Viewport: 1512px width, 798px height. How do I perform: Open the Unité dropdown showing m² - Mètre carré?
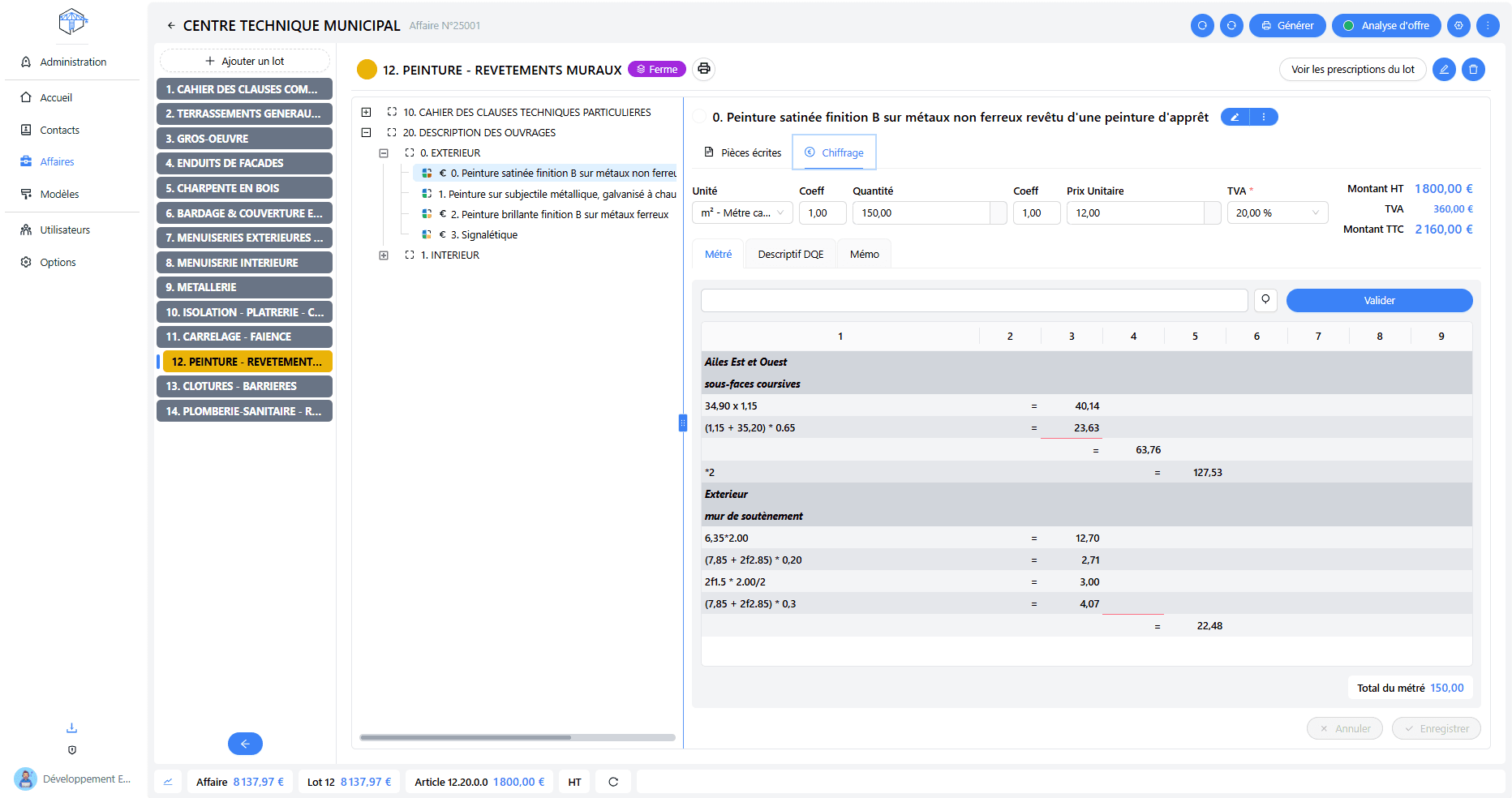click(742, 213)
